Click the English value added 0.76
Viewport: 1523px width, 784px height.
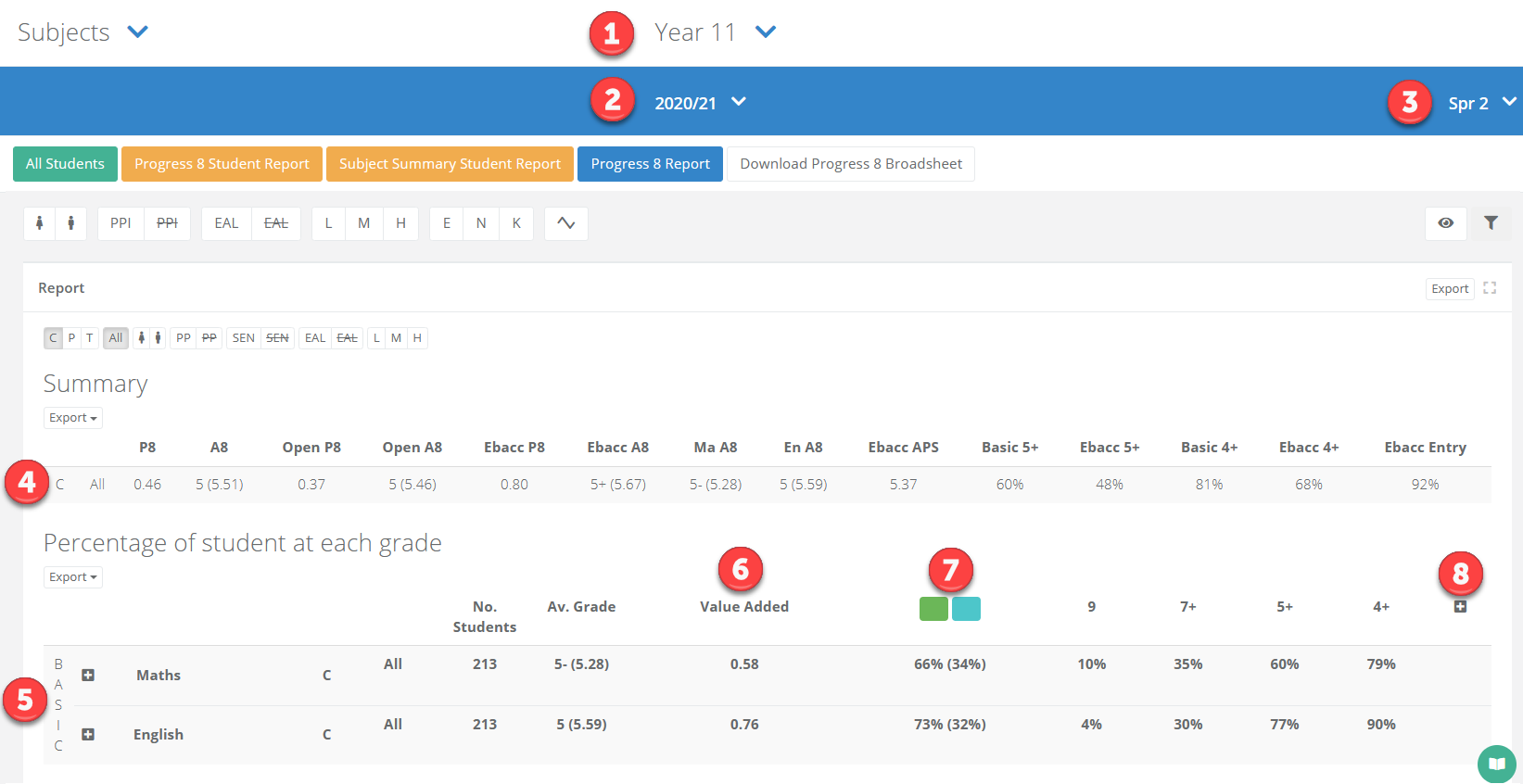point(744,725)
